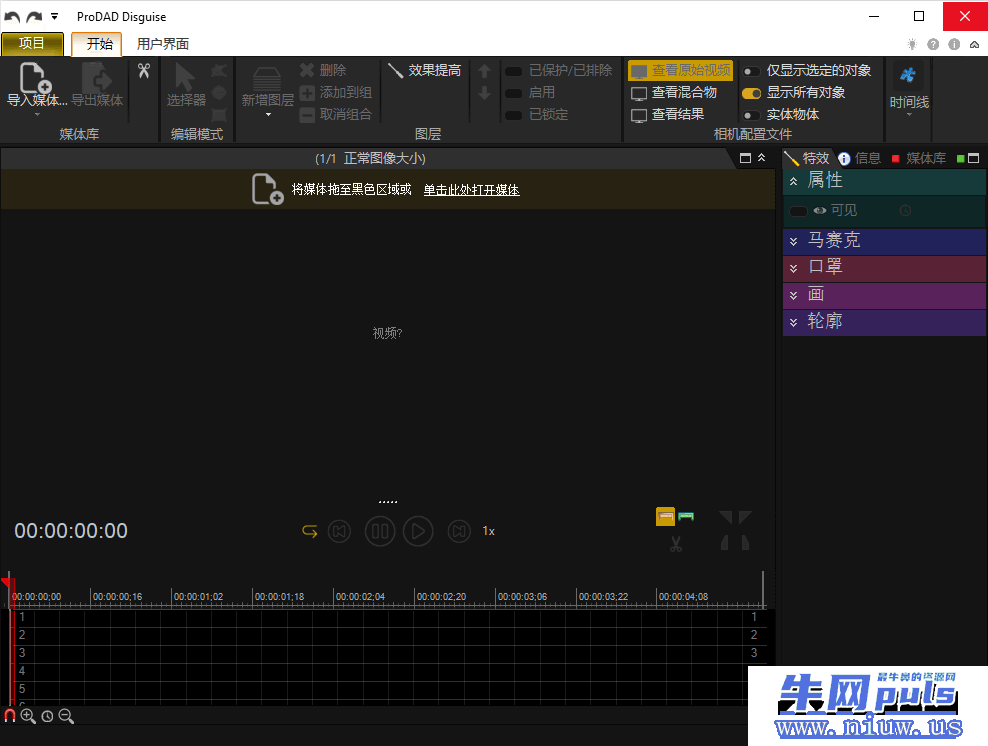The width and height of the screenshot is (988, 746).
Task: Click the Export Media (导出媒体) icon
Action: [x=96, y=78]
